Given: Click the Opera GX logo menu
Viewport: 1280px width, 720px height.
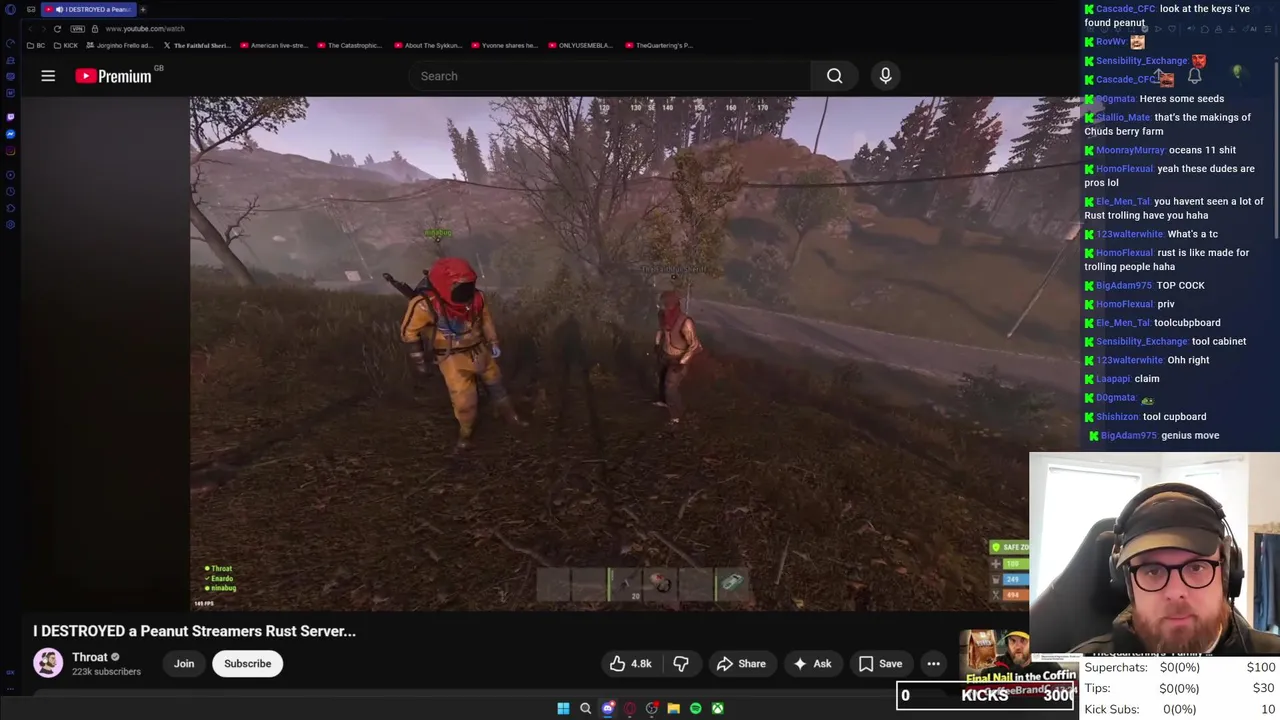Looking at the screenshot, I should (x=10, y=9).
